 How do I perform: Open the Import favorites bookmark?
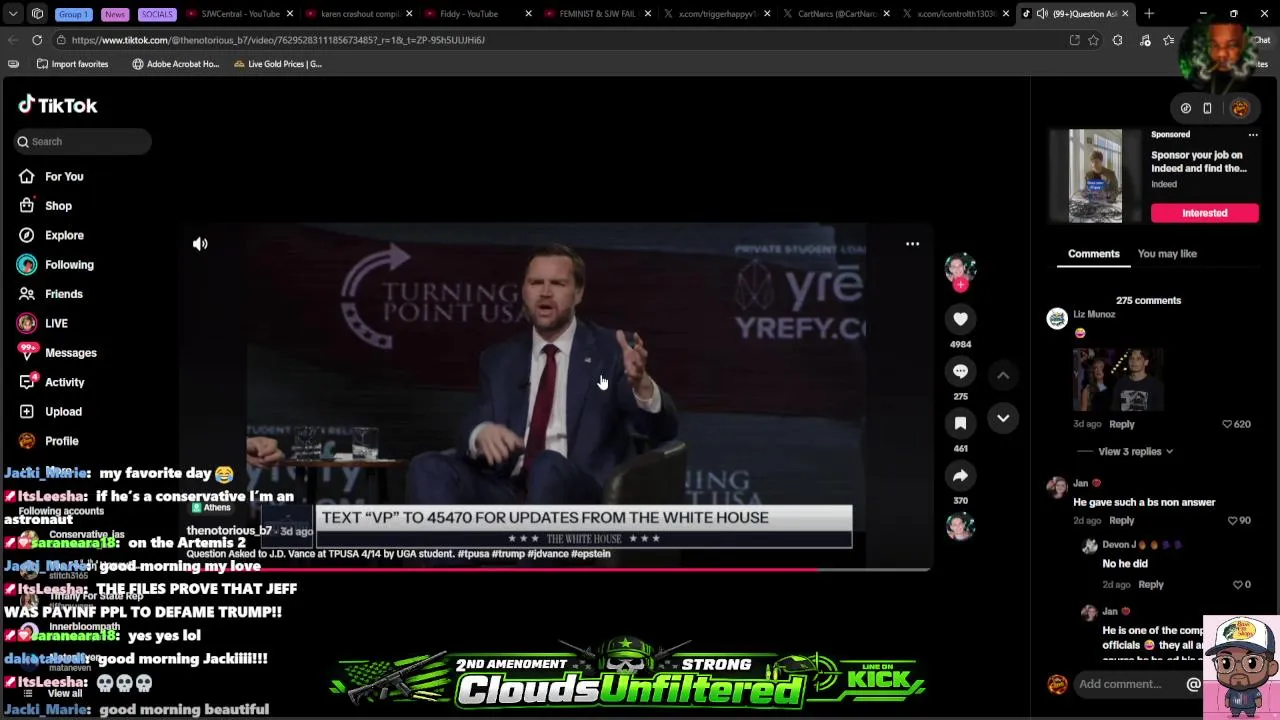point(73,64)
